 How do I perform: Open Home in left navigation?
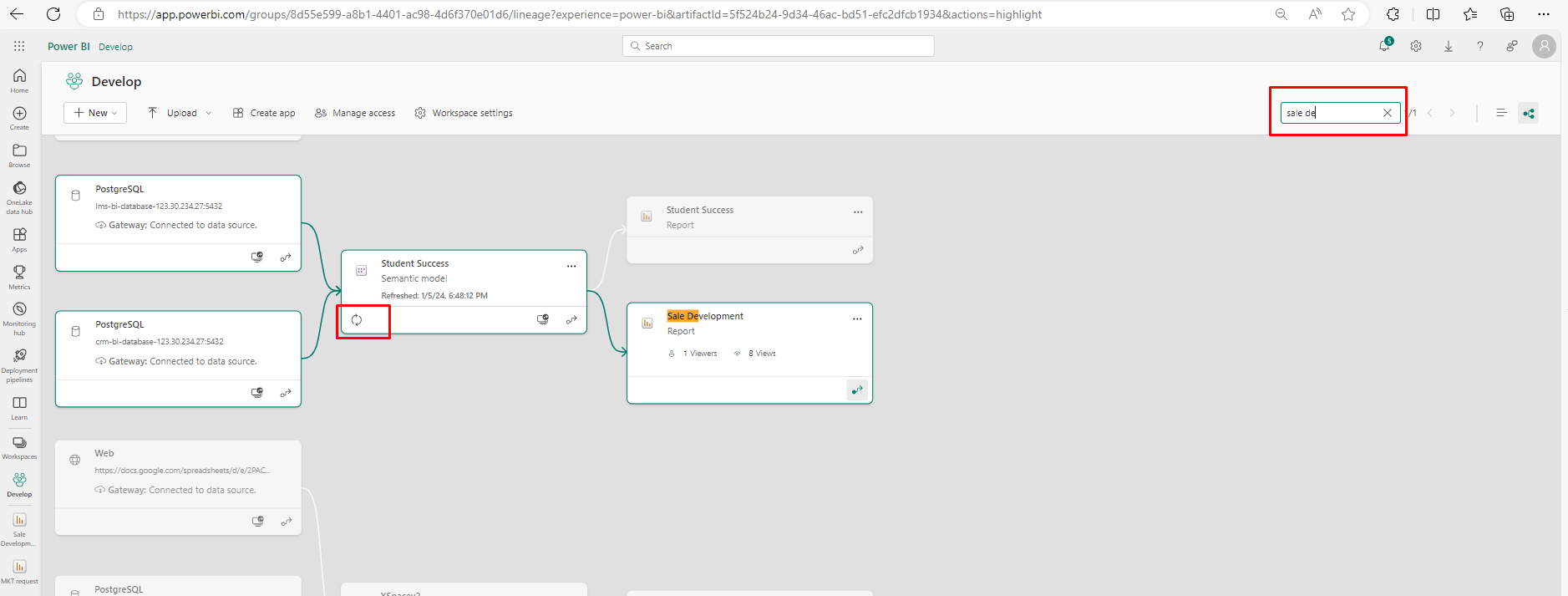[19, 81]
